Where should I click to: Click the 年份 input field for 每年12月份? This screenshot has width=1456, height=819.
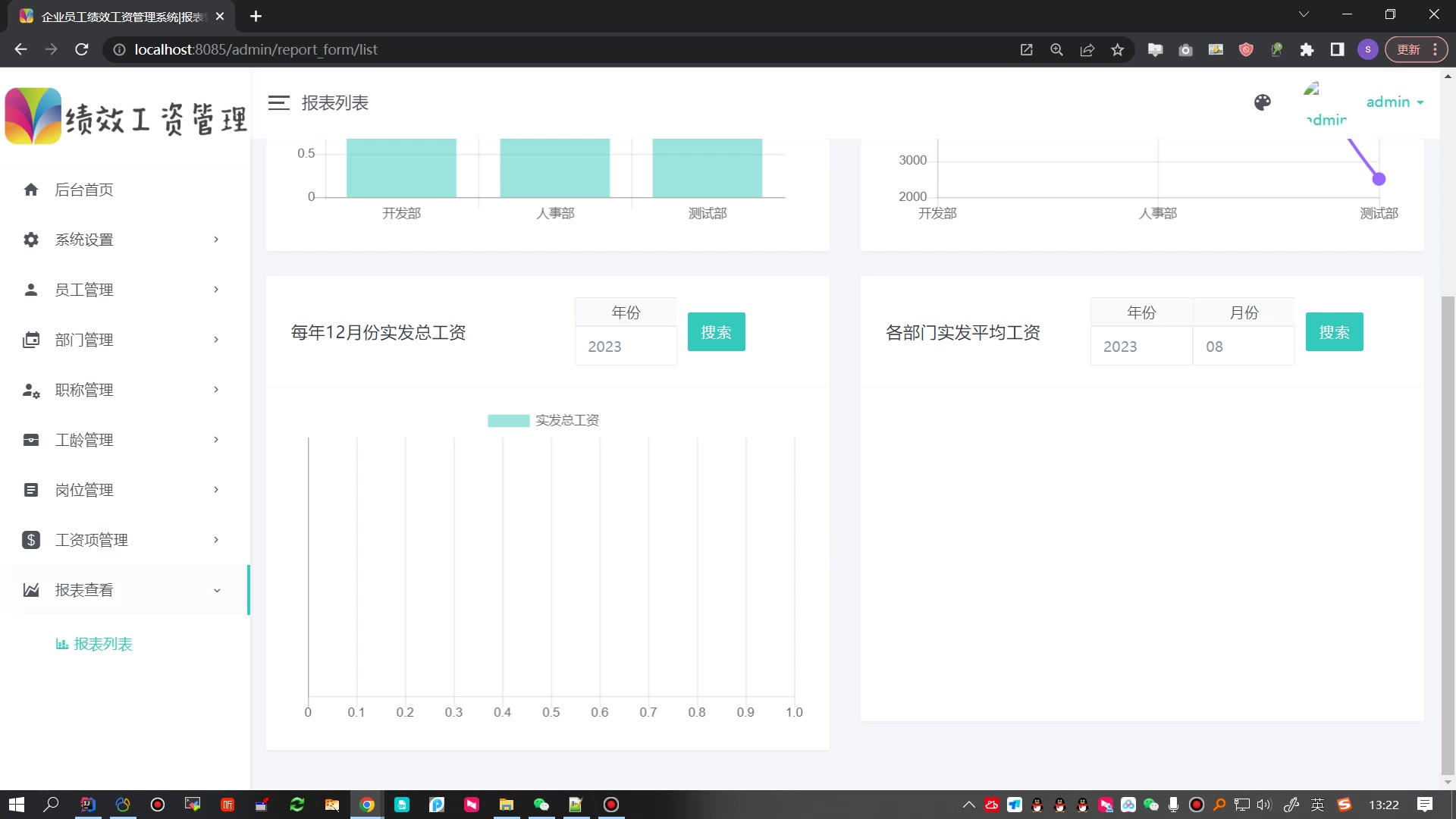[625, 346]
